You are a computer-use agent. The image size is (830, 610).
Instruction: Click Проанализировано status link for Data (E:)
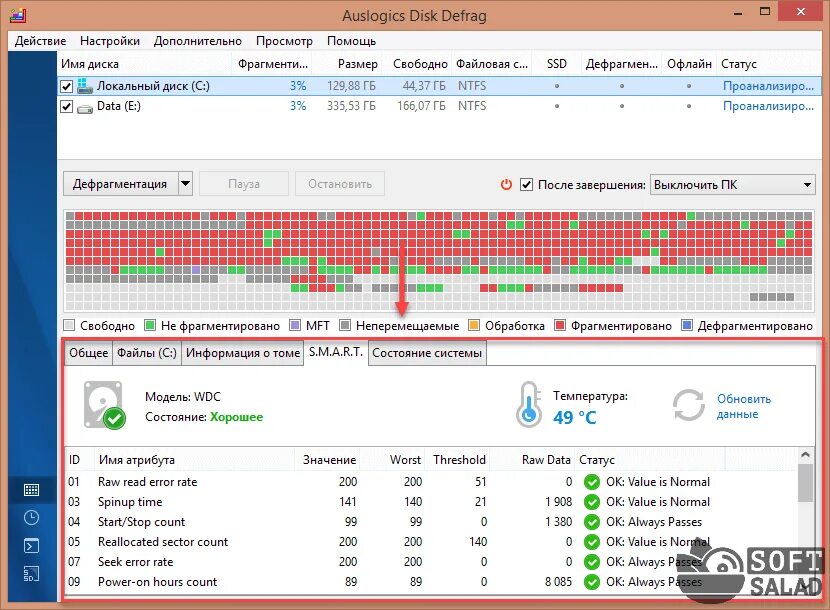click(x=768, y=106)
